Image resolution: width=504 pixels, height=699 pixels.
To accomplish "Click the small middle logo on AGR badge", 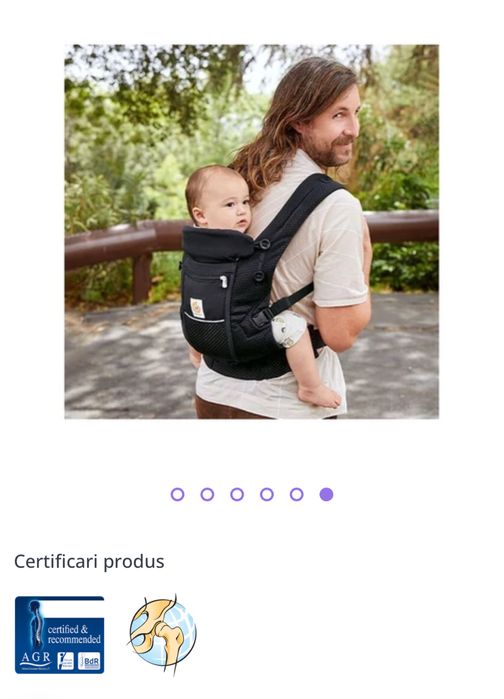I will click(x=66, y=661).
